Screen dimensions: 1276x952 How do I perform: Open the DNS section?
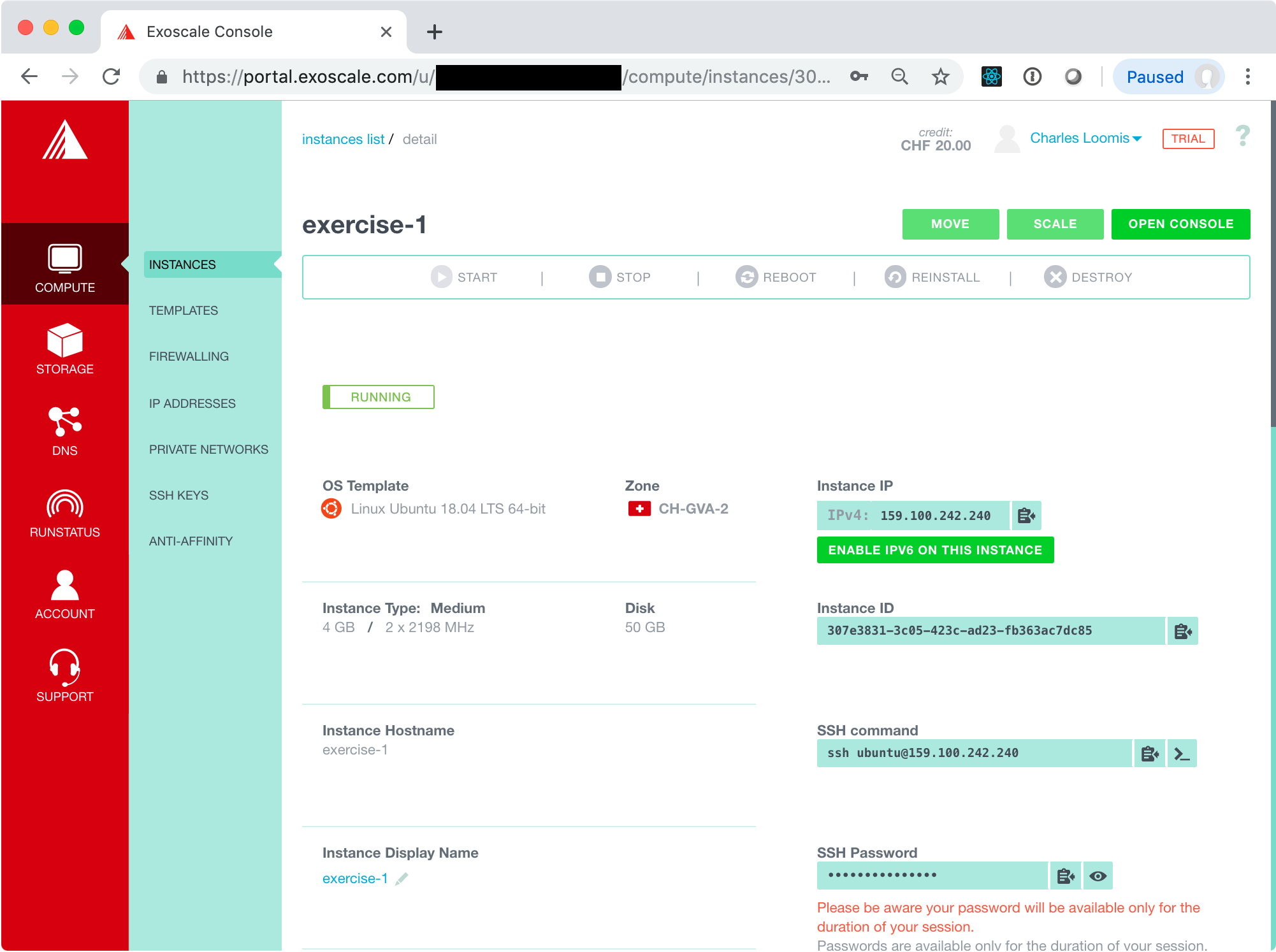click(x=64, y=431)
